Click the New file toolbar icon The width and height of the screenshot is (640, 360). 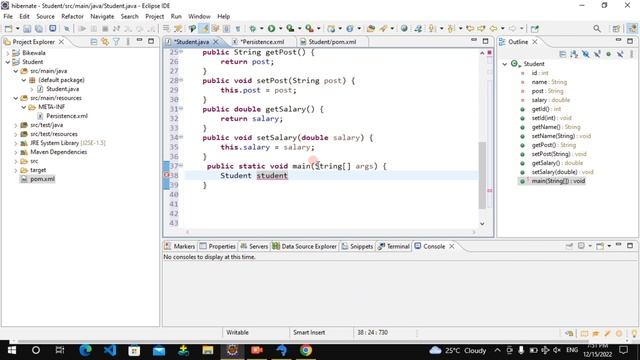coord(8,29)
